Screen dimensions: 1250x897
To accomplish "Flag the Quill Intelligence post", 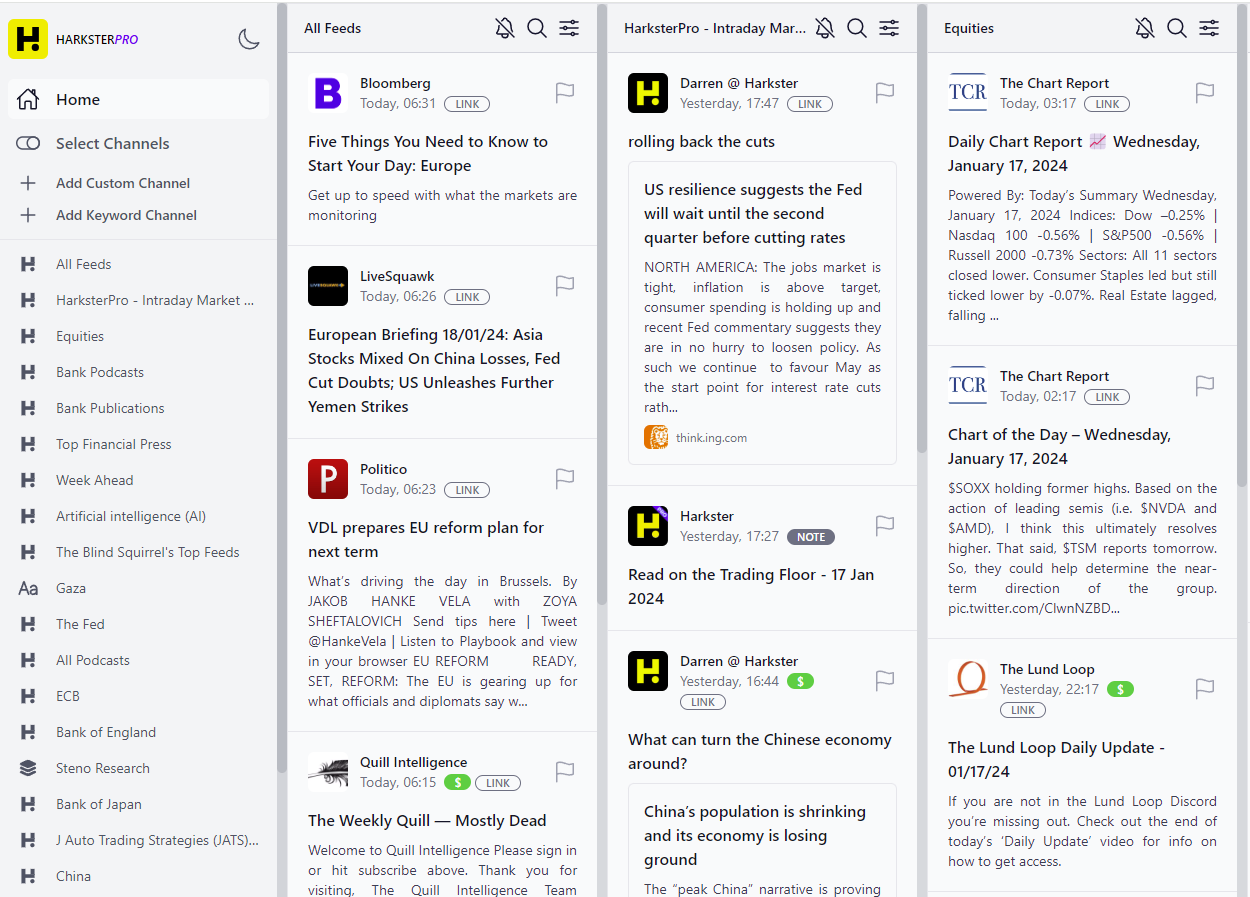I will (x=565, y=772).
